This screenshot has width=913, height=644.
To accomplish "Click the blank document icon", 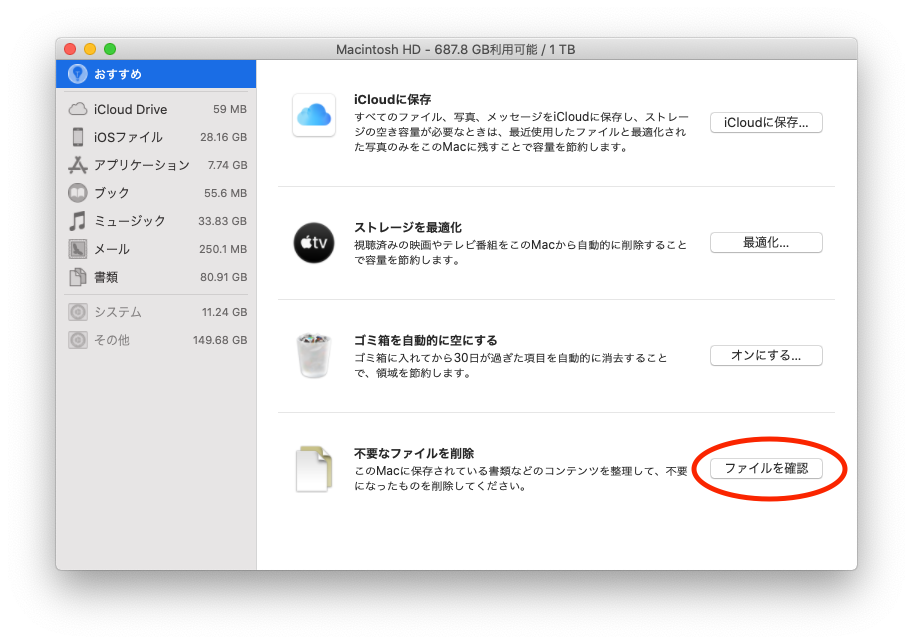I will click(314, 469).
